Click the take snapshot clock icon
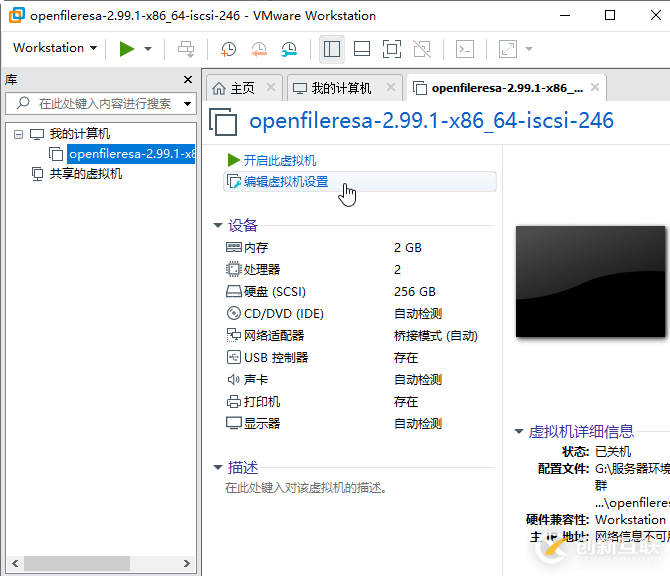Viewport: 670px width, 576px height. [x=229, y=48]
